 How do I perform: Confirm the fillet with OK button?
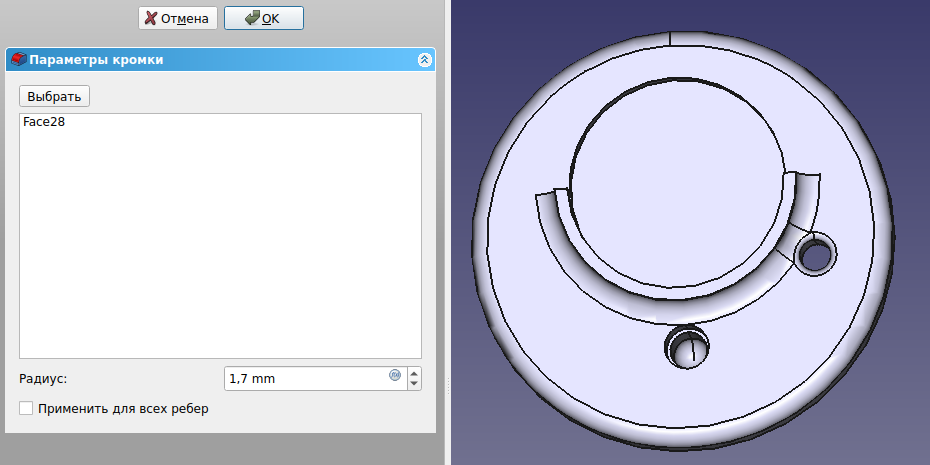click(x=263, y=18)
